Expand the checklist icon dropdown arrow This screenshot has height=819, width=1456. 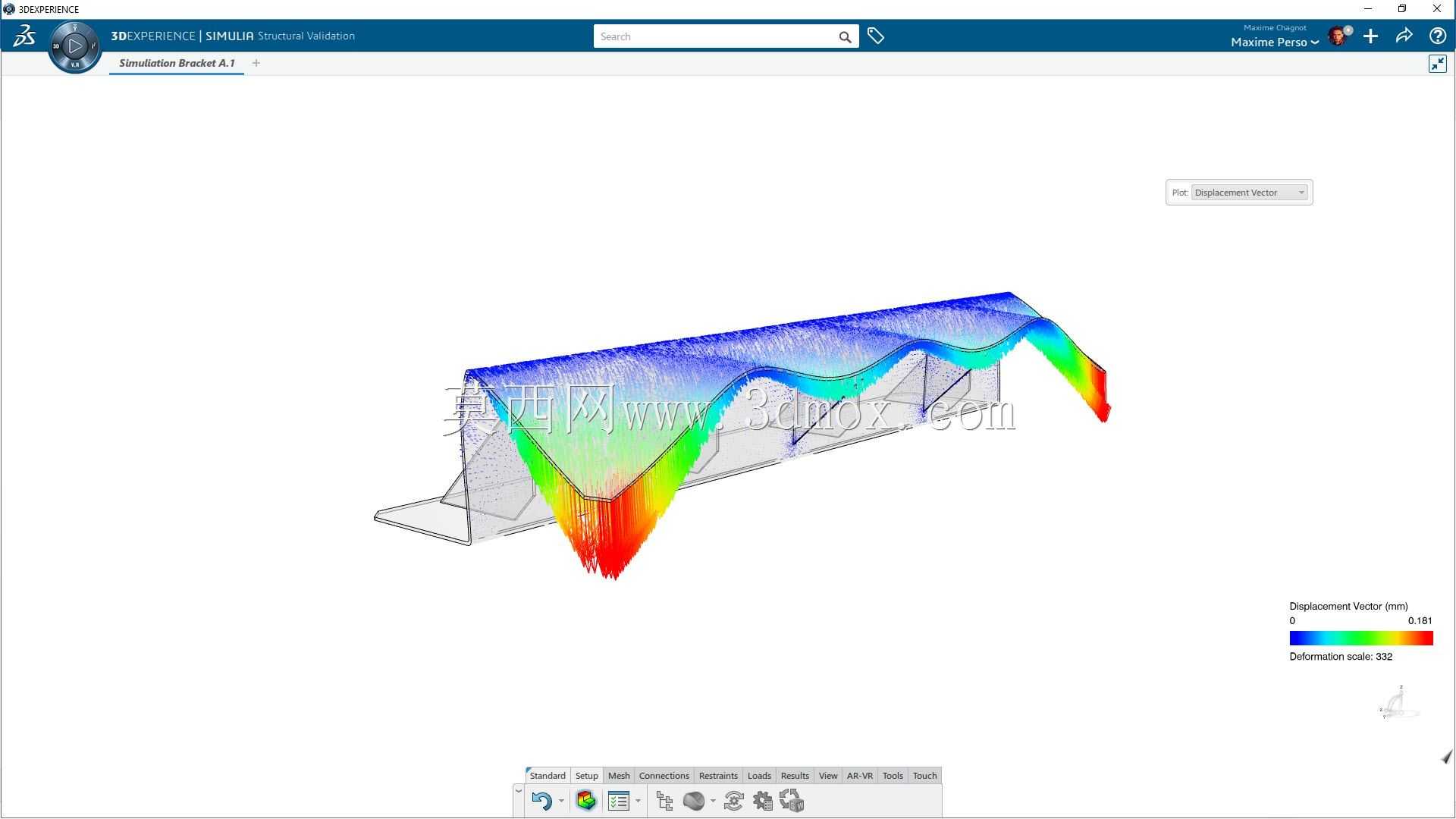tap(638, 801)
